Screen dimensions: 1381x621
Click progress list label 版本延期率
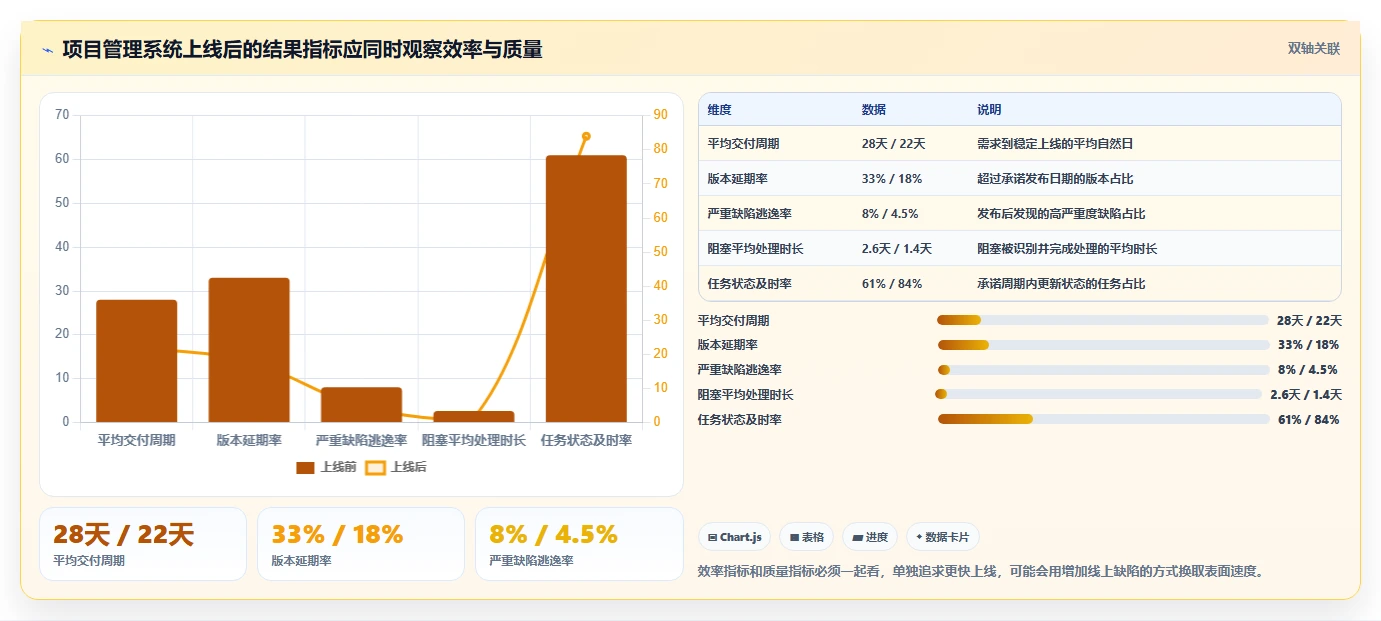coord(727,345)
